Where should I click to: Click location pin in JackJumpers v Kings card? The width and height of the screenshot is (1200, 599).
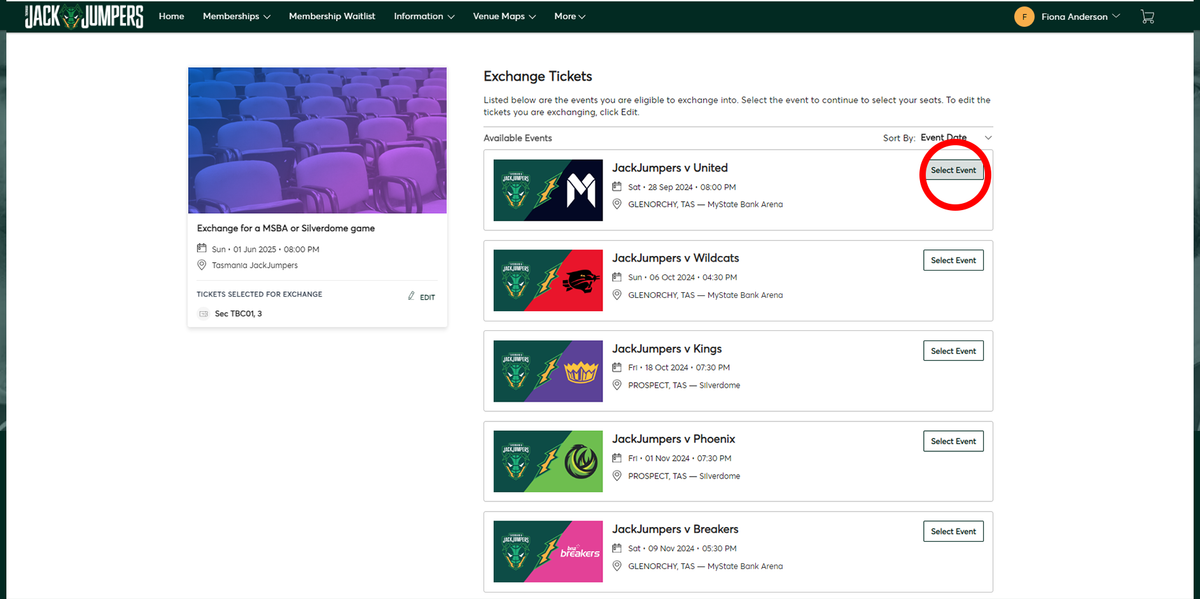(x=618, y=385)
